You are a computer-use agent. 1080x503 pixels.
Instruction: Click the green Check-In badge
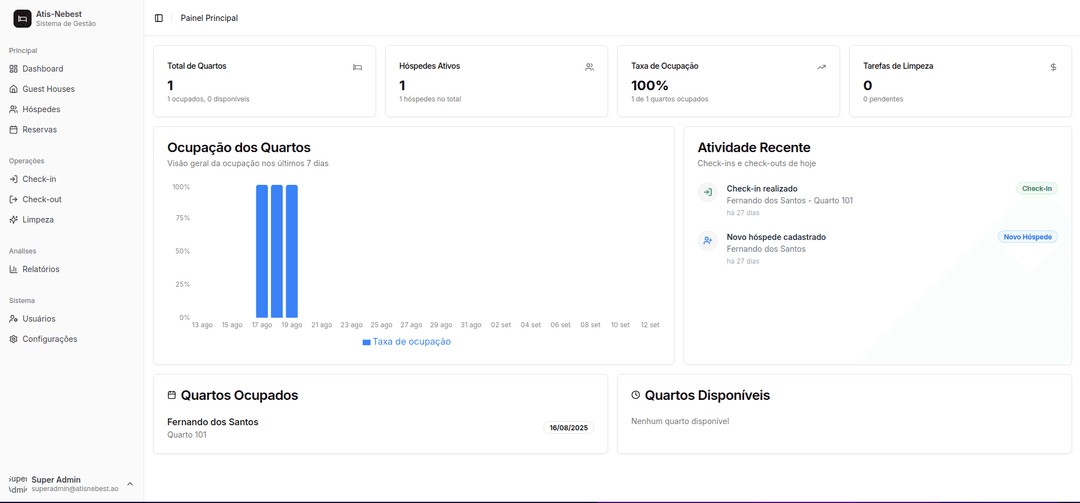coord(1036,188)
